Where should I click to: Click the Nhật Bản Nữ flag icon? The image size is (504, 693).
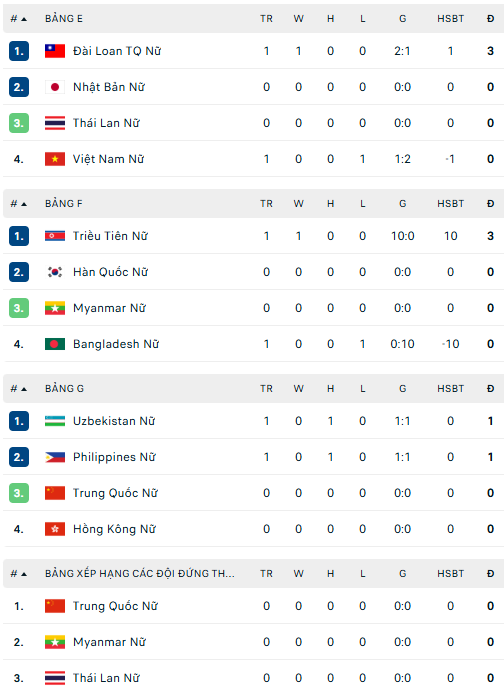tap(55, 87)
